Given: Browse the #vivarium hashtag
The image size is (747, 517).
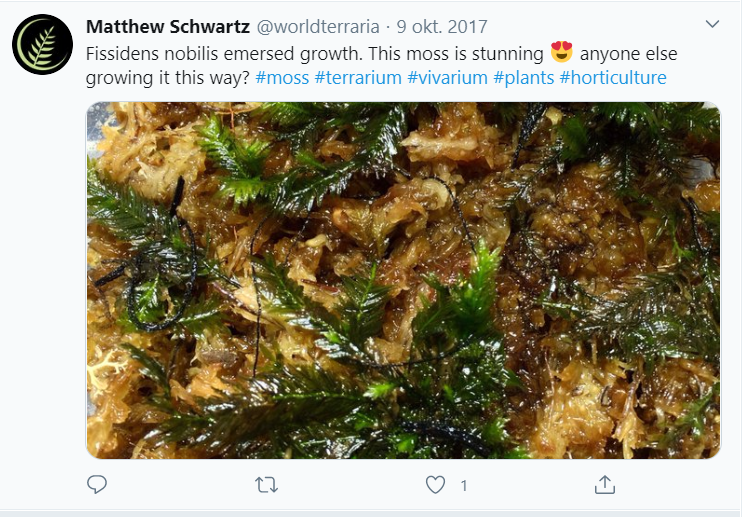Looking at the screenshot, I should pos(448,78).
